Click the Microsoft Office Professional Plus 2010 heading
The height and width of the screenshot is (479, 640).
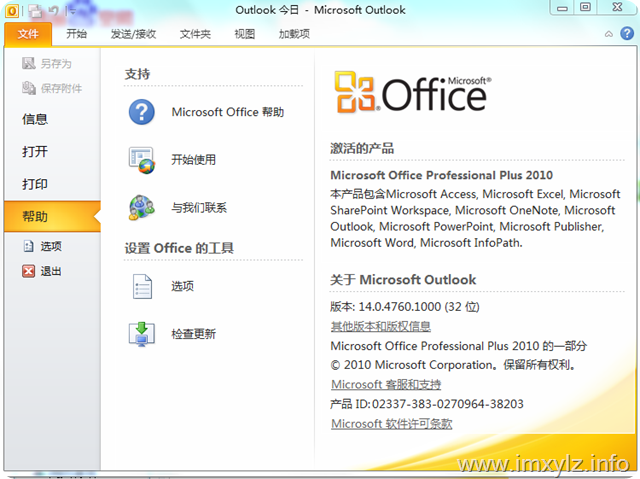(441, 175)
